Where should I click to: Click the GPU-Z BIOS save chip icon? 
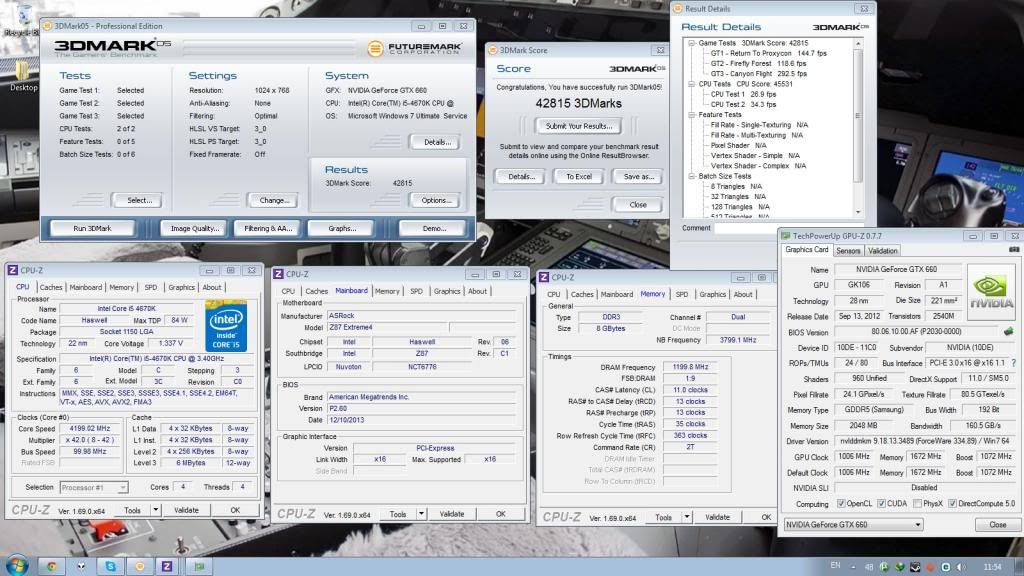click(x=1009, y=332)
